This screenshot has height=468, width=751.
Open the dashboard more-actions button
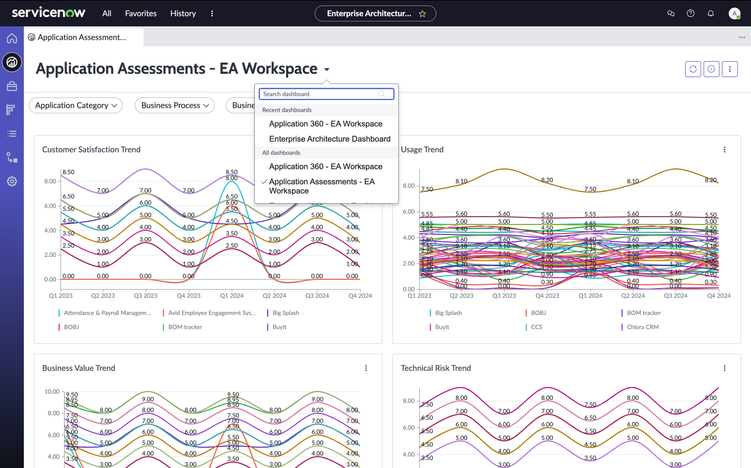[729, 69]
